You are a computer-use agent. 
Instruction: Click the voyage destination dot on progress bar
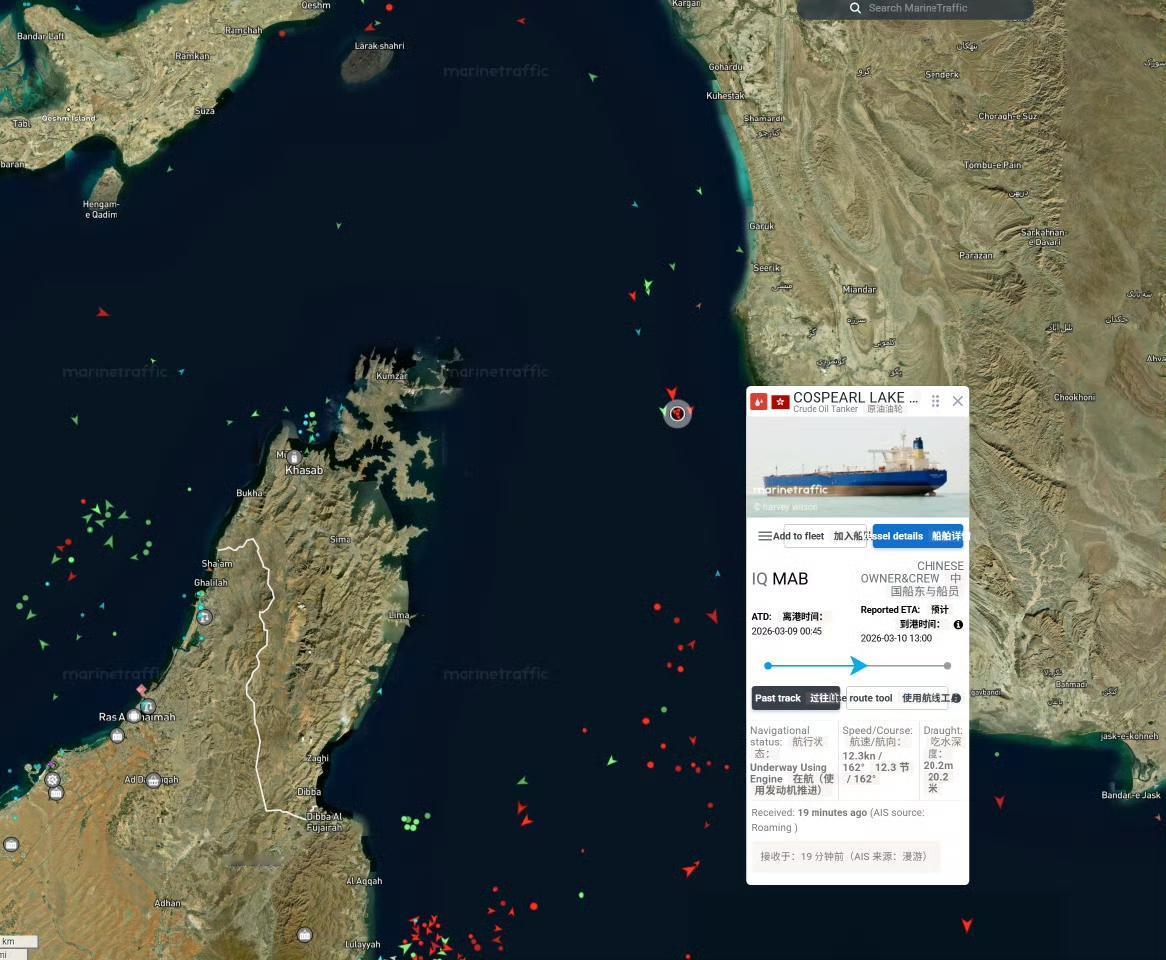[x=947, y=666]
